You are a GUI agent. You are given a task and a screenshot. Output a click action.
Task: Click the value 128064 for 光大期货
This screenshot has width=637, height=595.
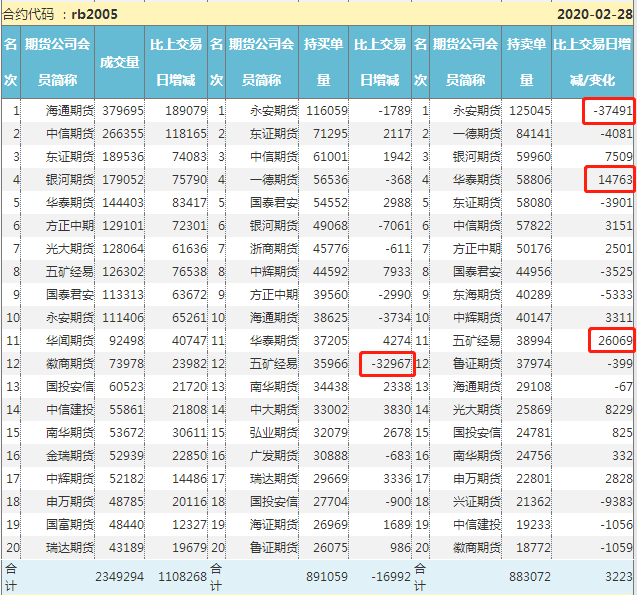point(123,249)
